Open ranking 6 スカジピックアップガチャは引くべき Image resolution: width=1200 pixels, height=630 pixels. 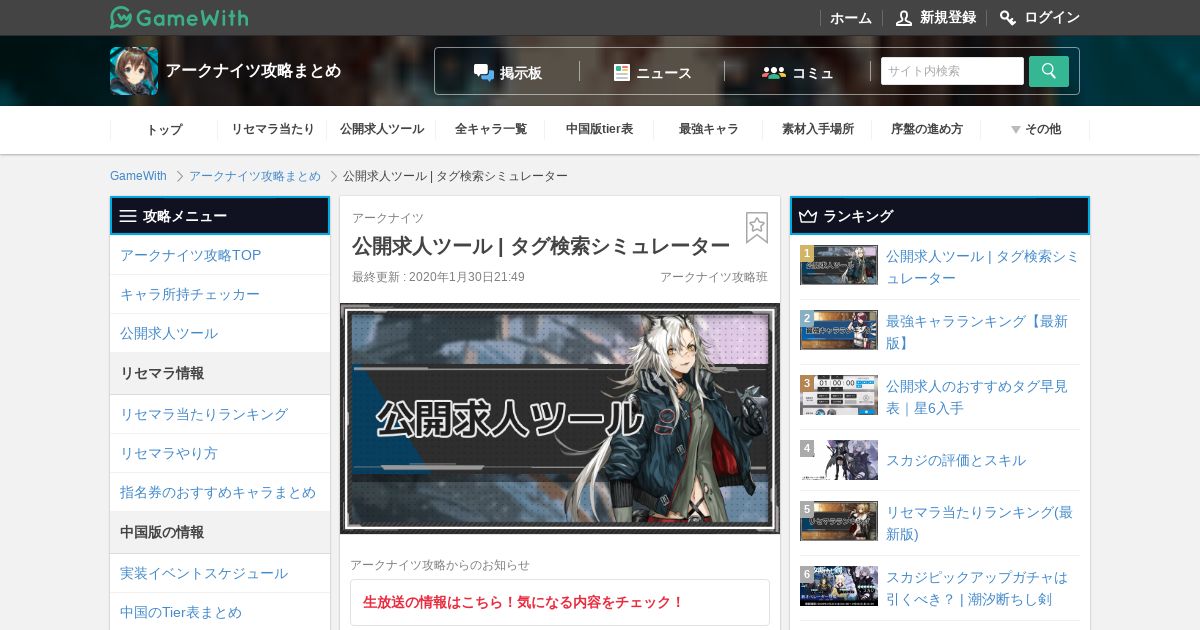coord(977,588)
